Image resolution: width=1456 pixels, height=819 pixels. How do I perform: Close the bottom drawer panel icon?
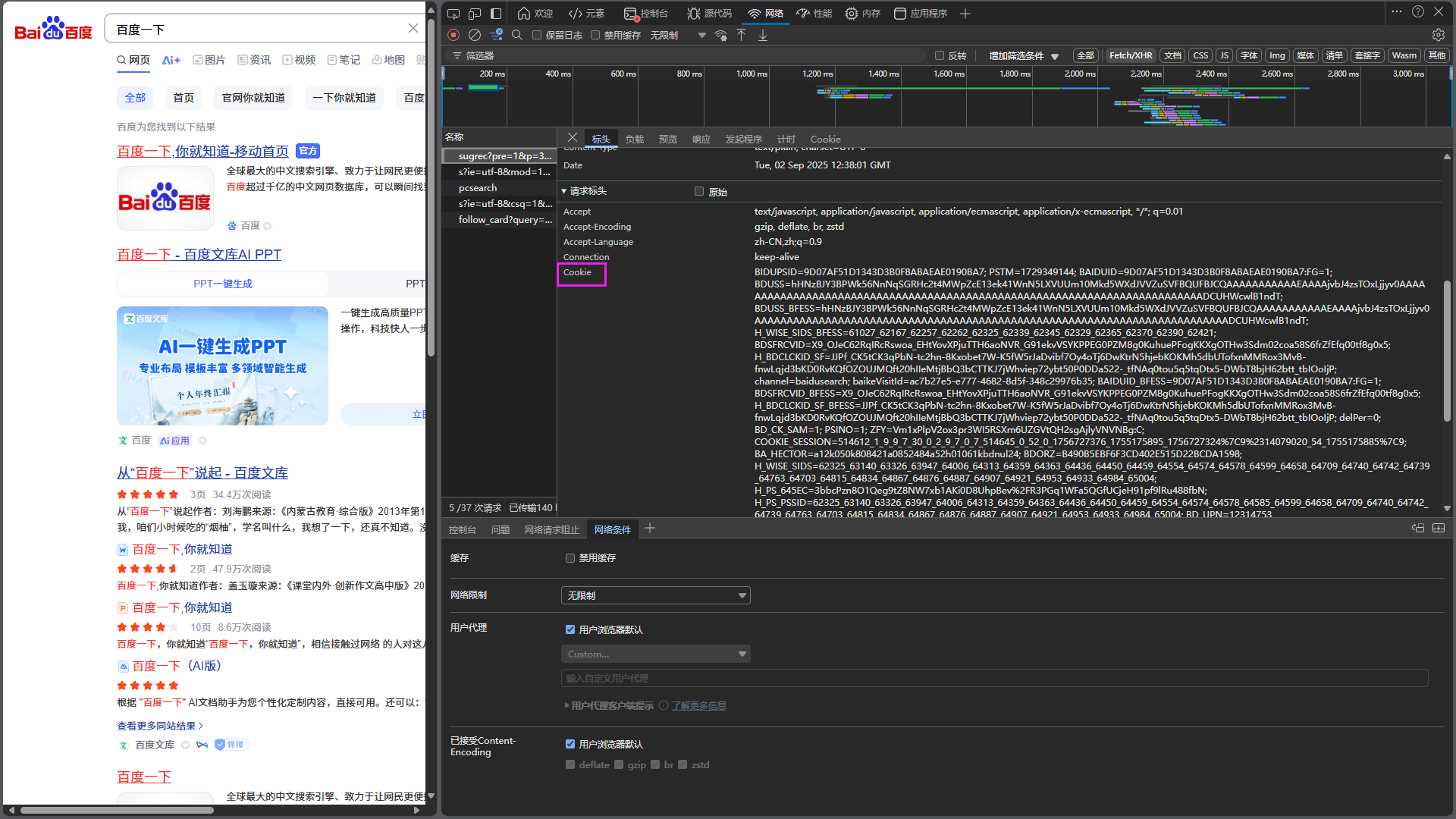[x=1439, y=529]
